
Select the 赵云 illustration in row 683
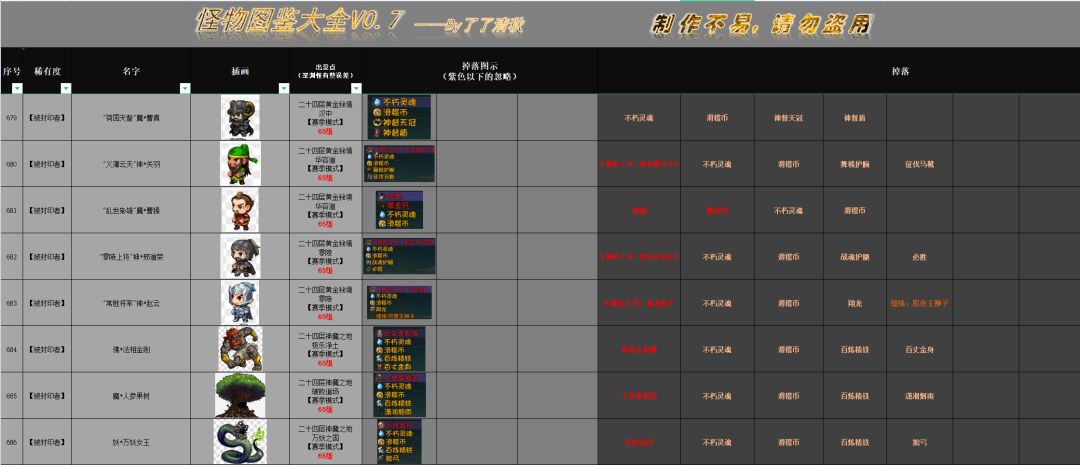pos(240,303)
